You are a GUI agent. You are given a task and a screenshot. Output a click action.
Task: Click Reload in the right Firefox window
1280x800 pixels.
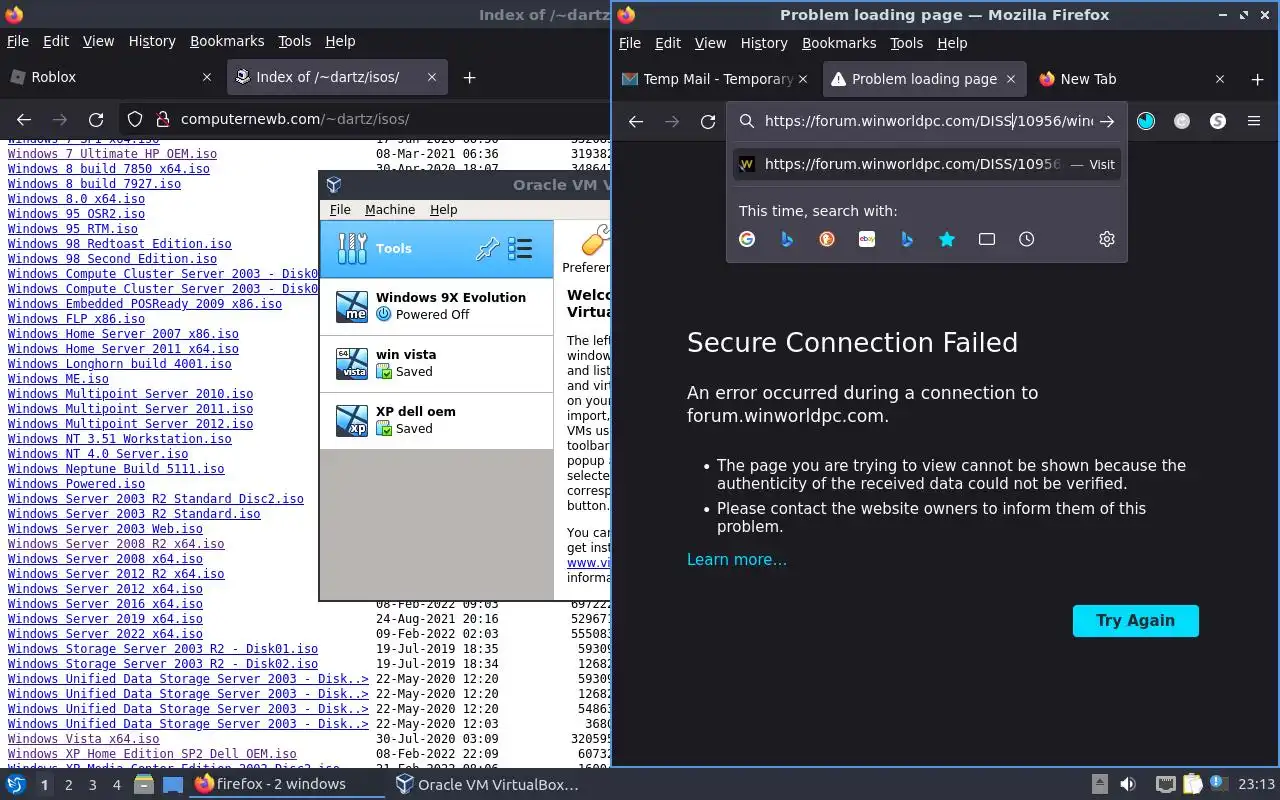708,121
